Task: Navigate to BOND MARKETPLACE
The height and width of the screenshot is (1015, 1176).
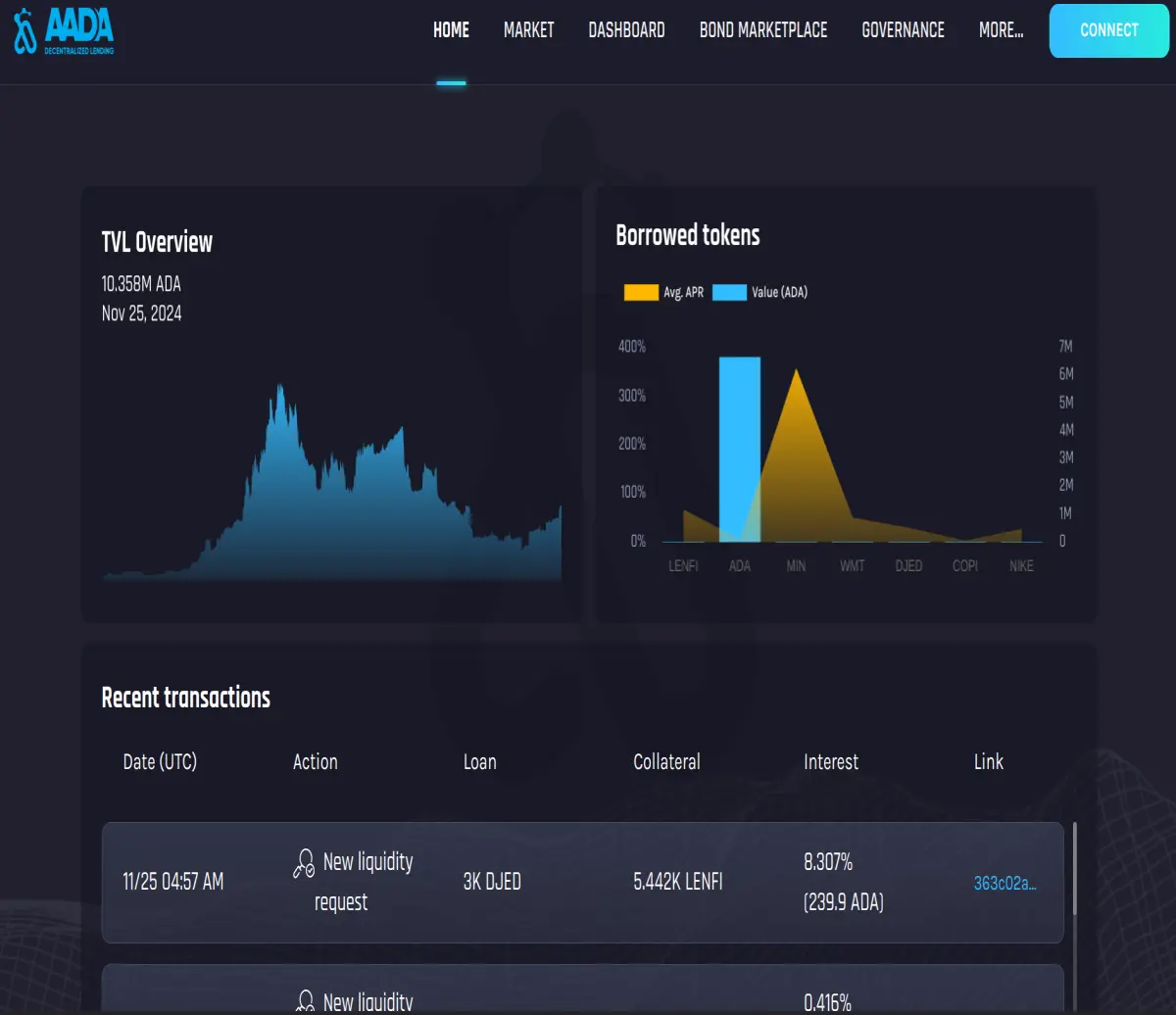Action: [763, 30]
